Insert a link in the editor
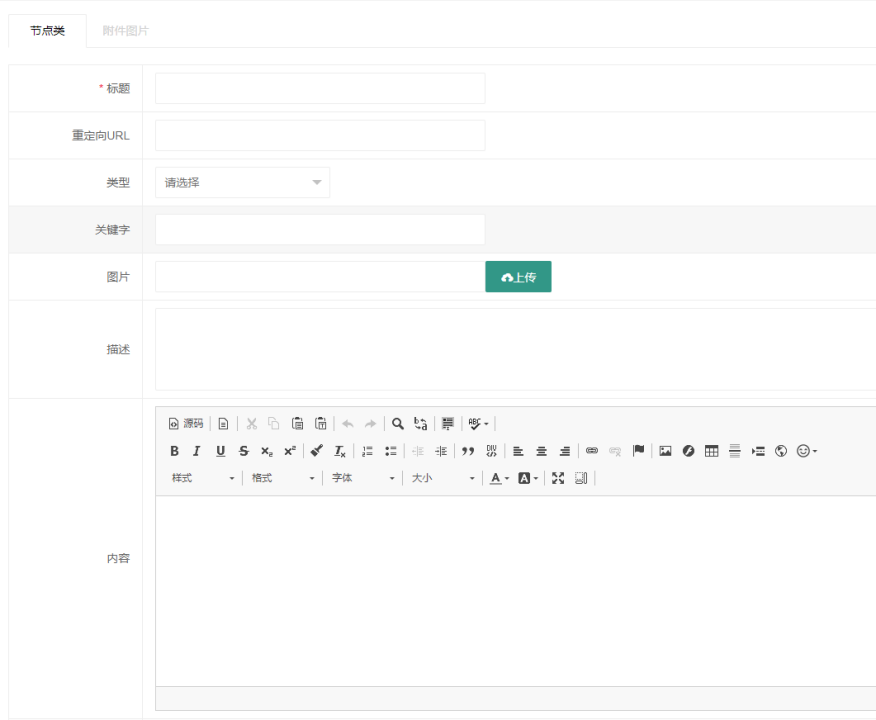The height and width of the screenshot is (720, 876). pos(592,451)
